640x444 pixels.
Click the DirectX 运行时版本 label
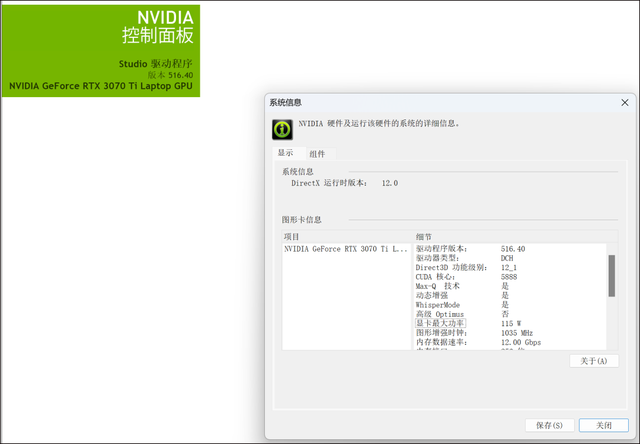tap(329, 183)
